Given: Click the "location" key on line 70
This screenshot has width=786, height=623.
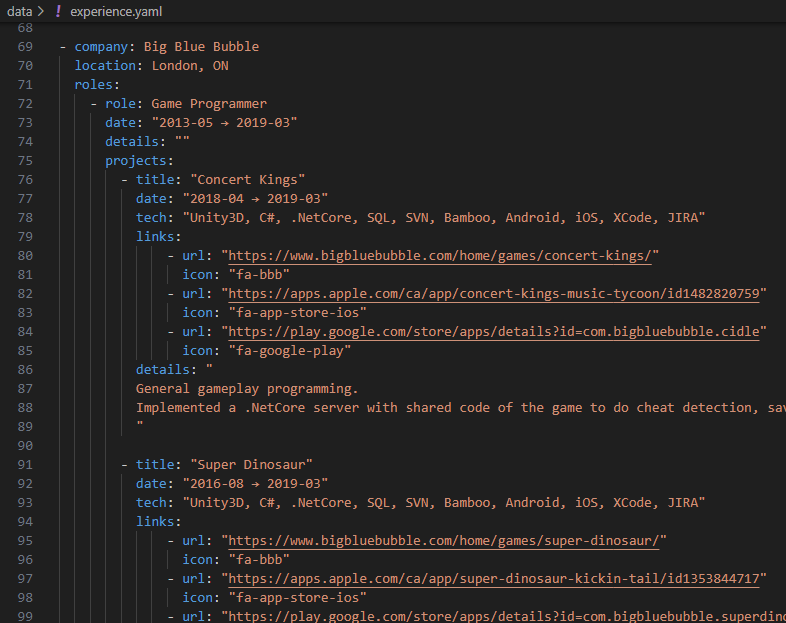Looking at the screenshot, I should [x=105, y=66].
